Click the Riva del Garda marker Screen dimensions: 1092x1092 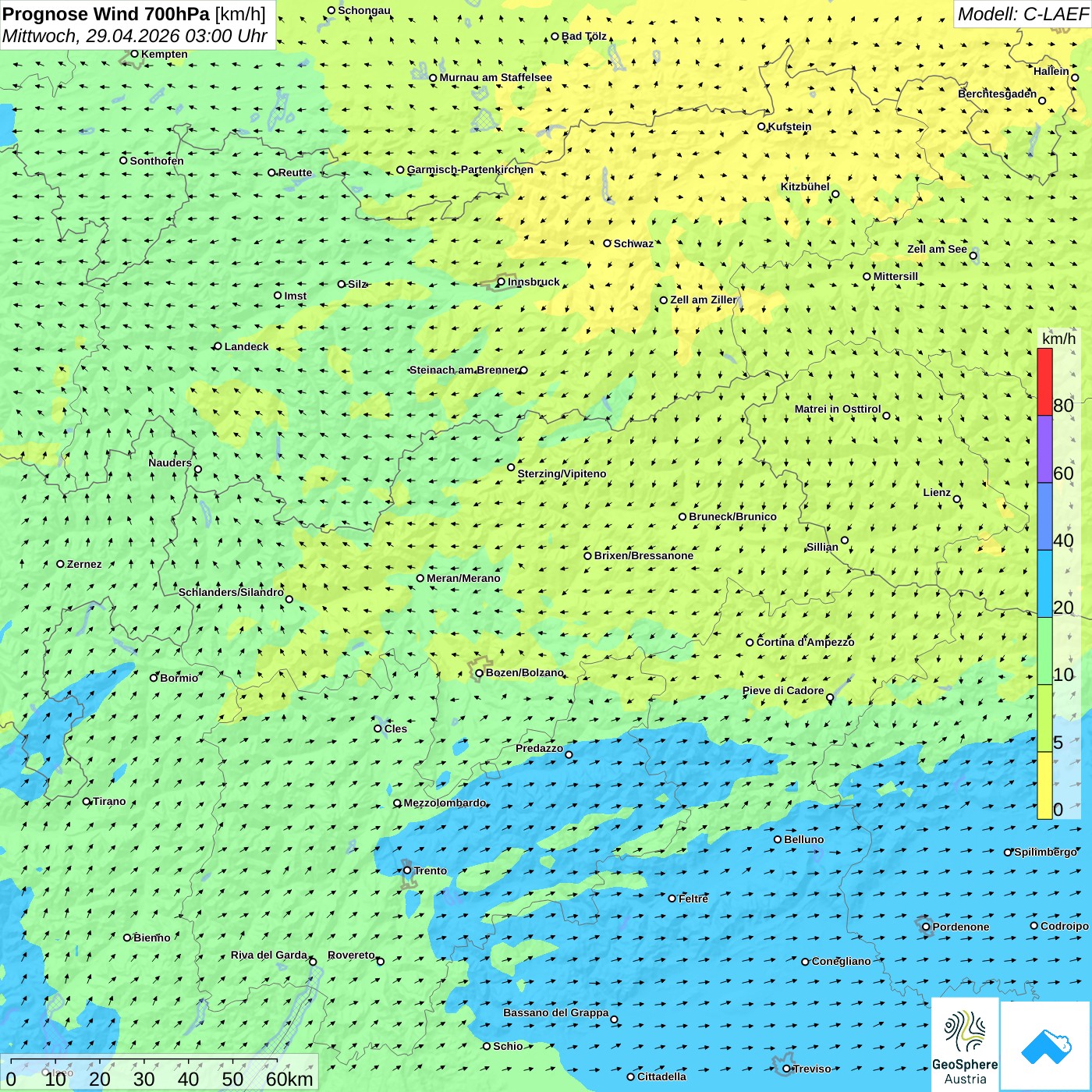(313, 962)
